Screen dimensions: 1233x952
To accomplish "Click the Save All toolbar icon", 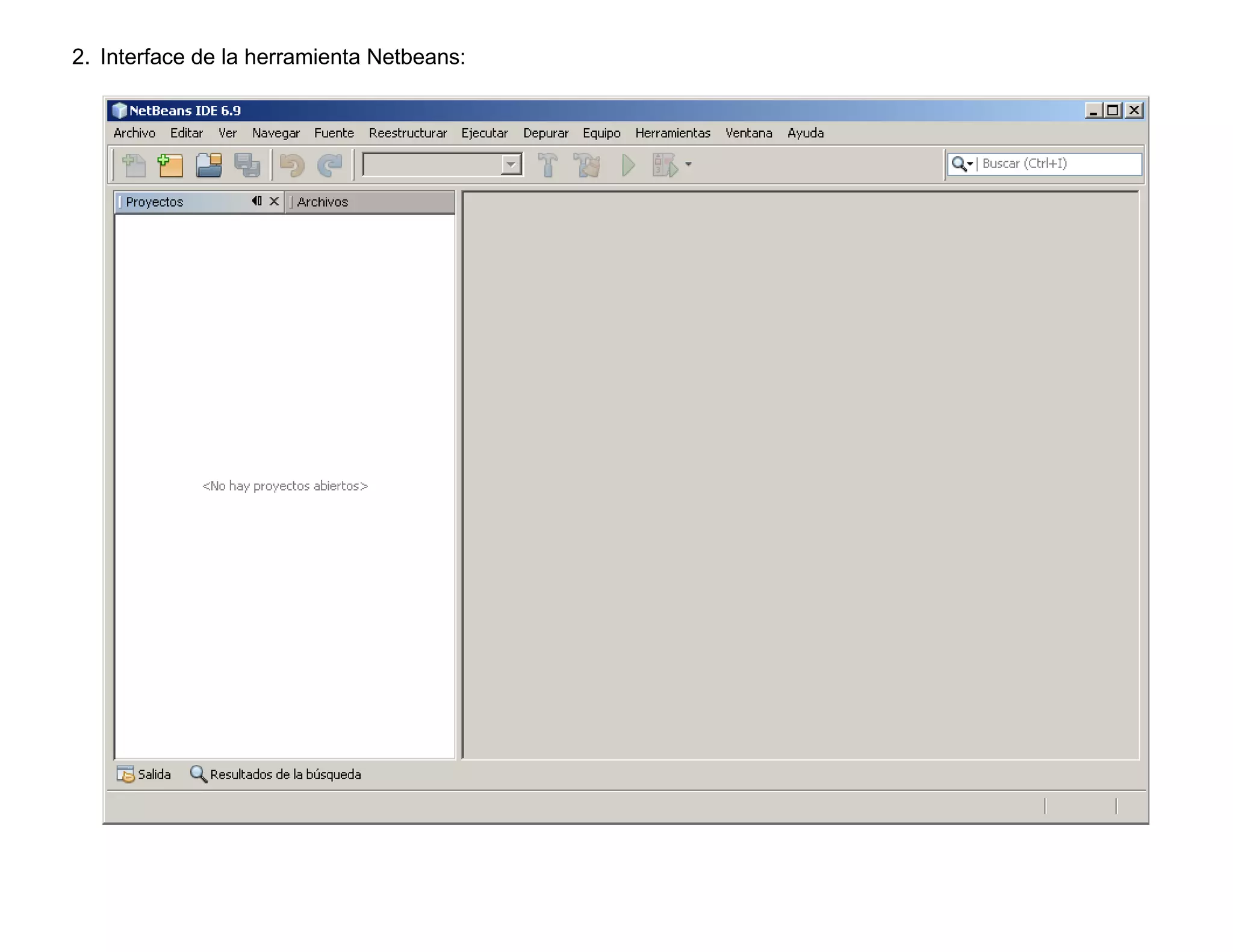I will click(x=247, y=165).
